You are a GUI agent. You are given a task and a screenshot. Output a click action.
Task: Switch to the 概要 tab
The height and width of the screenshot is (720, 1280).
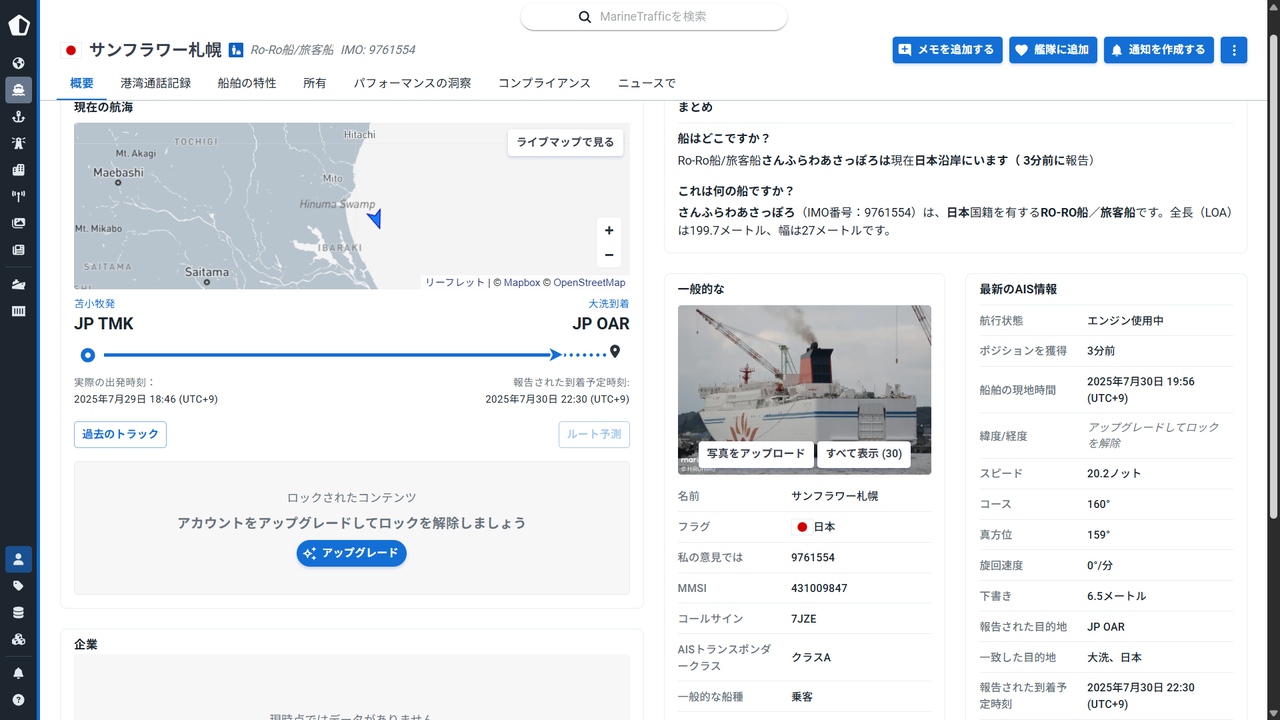[x=82, y=83]
